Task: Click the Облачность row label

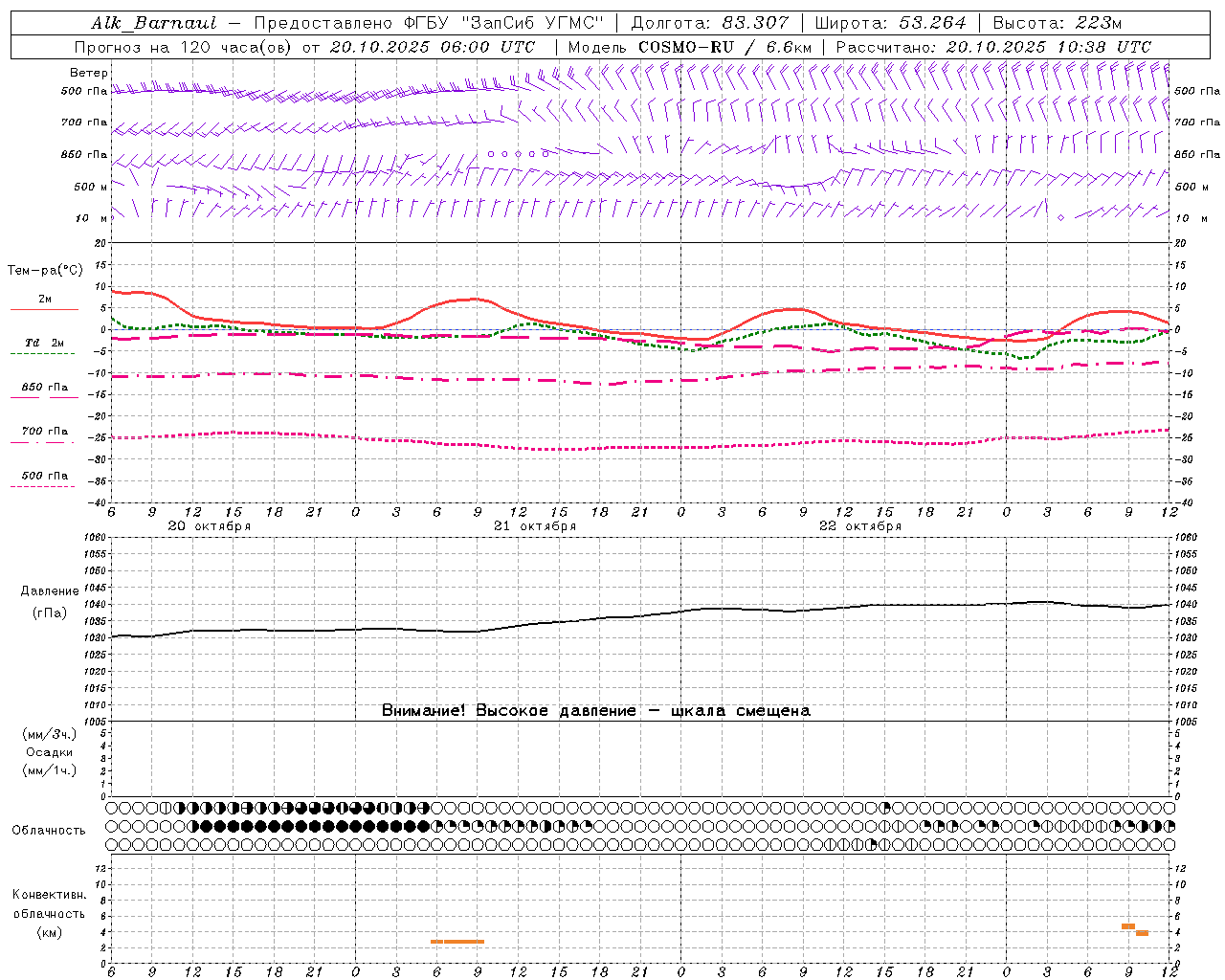Action: (49, 830)
